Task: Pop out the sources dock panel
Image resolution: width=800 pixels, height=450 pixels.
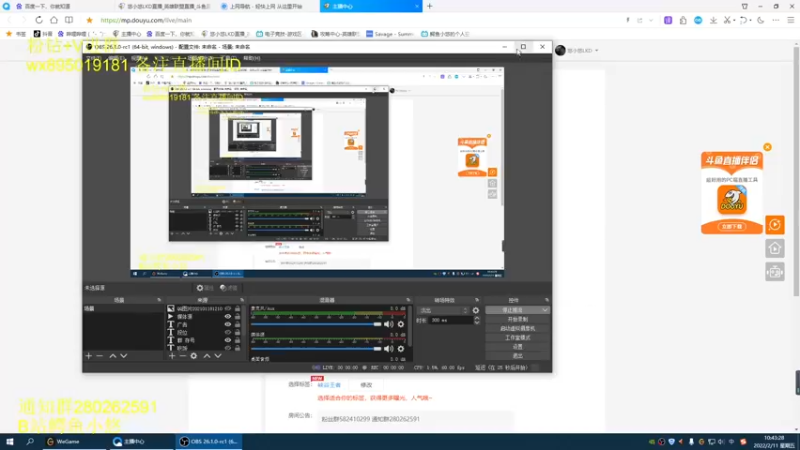Action: point(242,300)
